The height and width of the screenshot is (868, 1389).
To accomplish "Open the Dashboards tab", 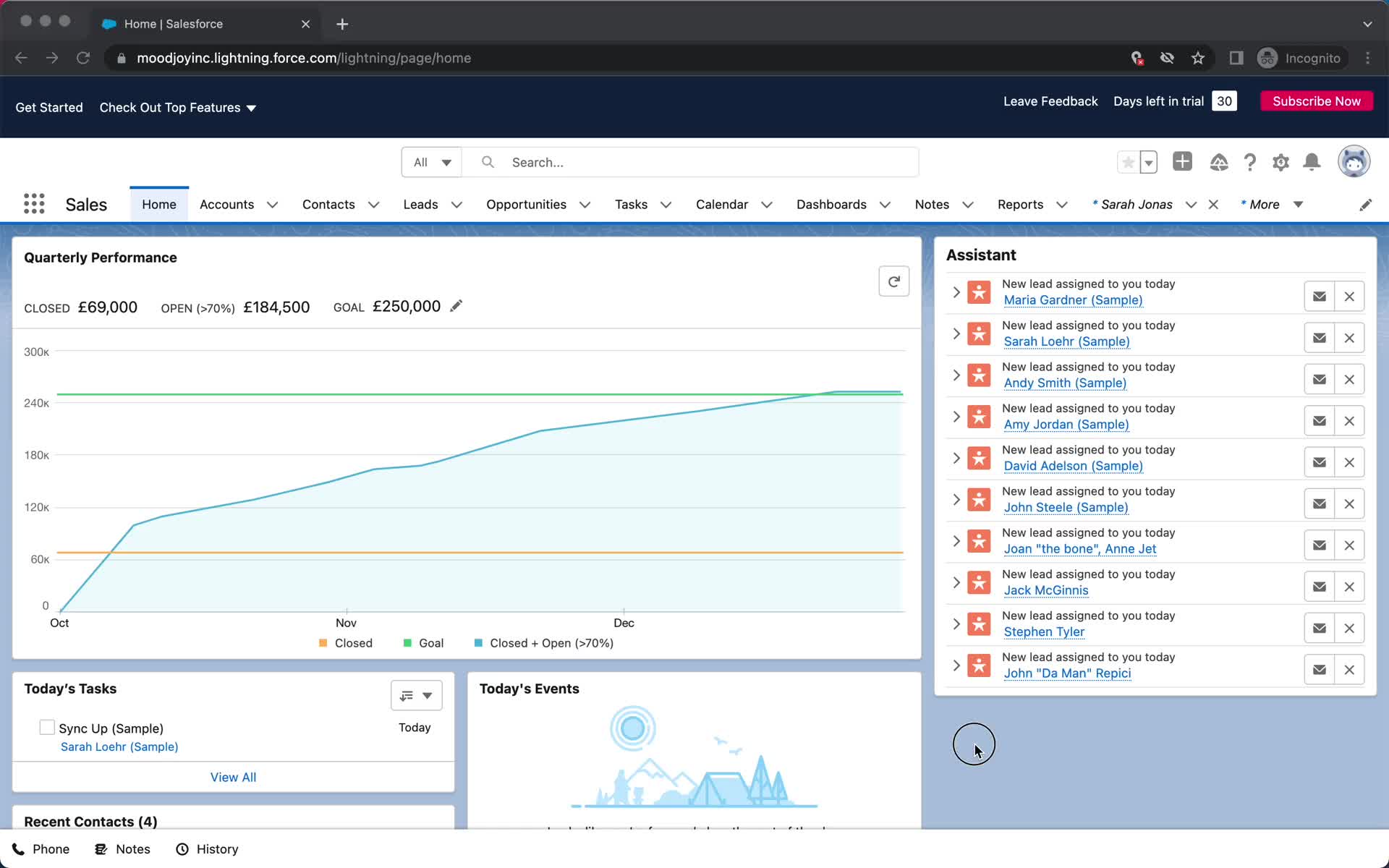I will coord(831,205).
